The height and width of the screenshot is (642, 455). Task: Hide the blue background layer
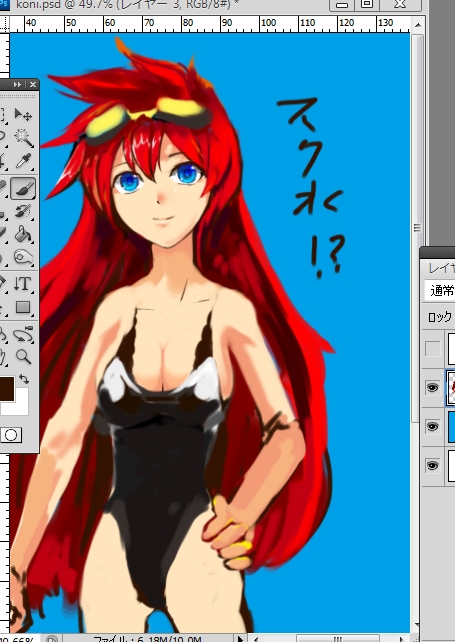(432, 427)
